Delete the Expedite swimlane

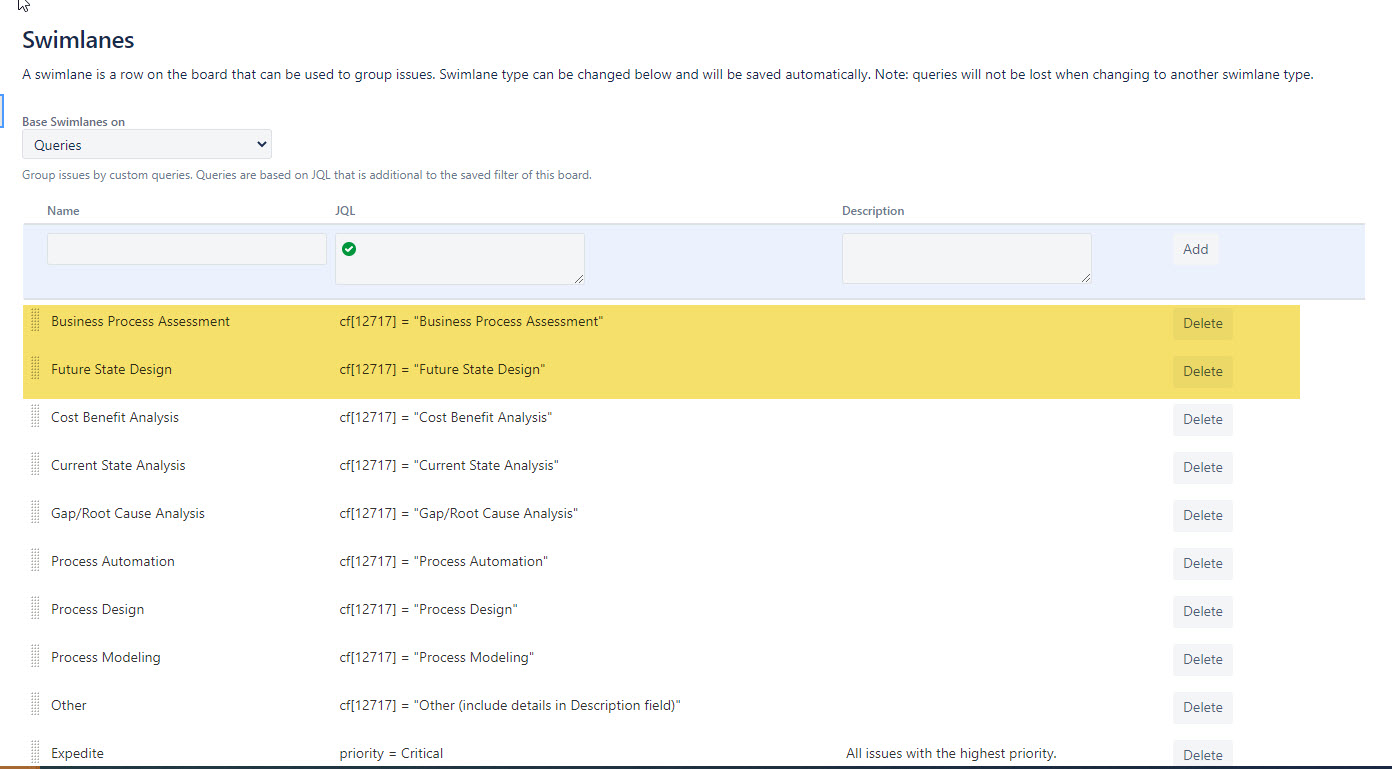pyautogui.click(x=1203, y=754)
